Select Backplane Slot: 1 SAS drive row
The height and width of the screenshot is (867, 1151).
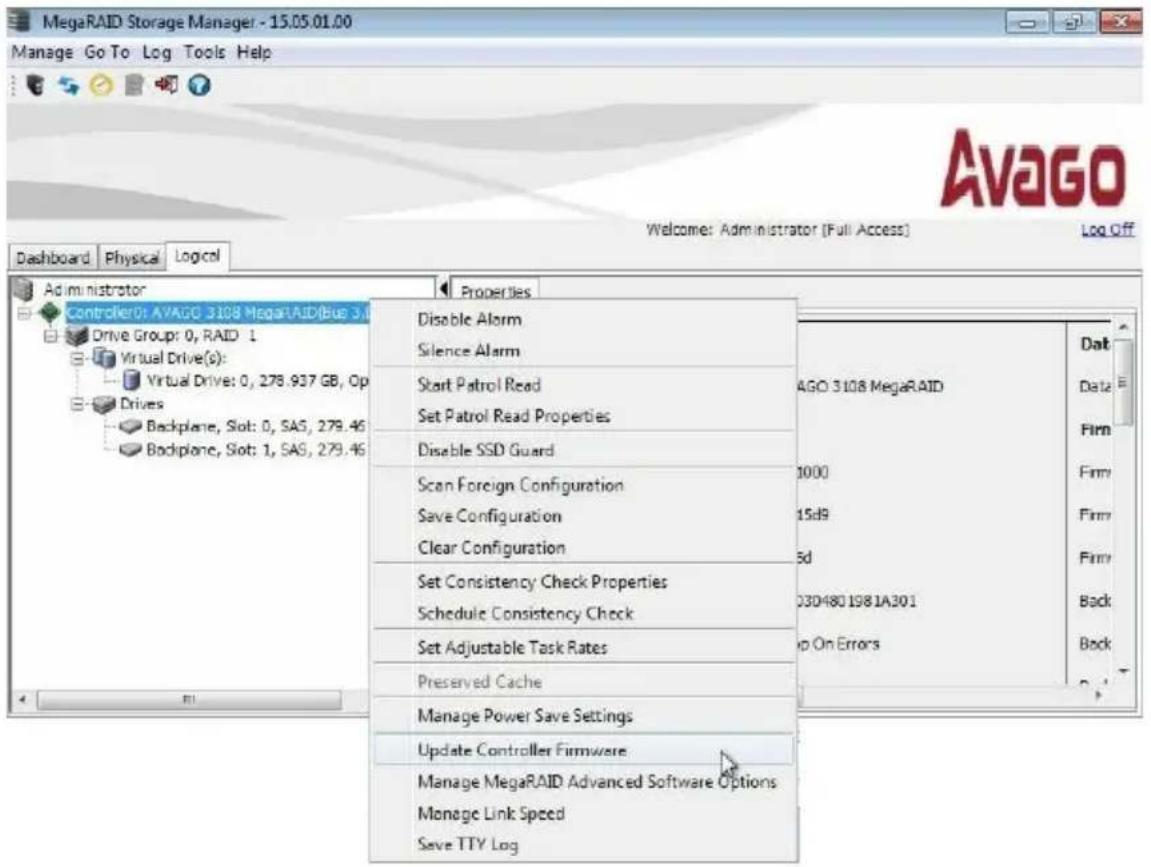coord(255,449)
